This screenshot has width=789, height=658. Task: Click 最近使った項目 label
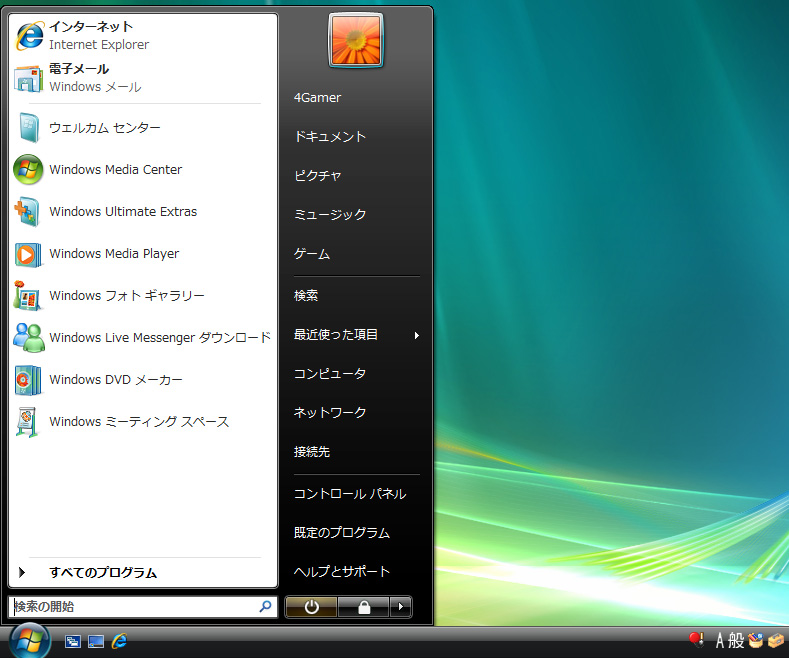[x=336, y=335]
